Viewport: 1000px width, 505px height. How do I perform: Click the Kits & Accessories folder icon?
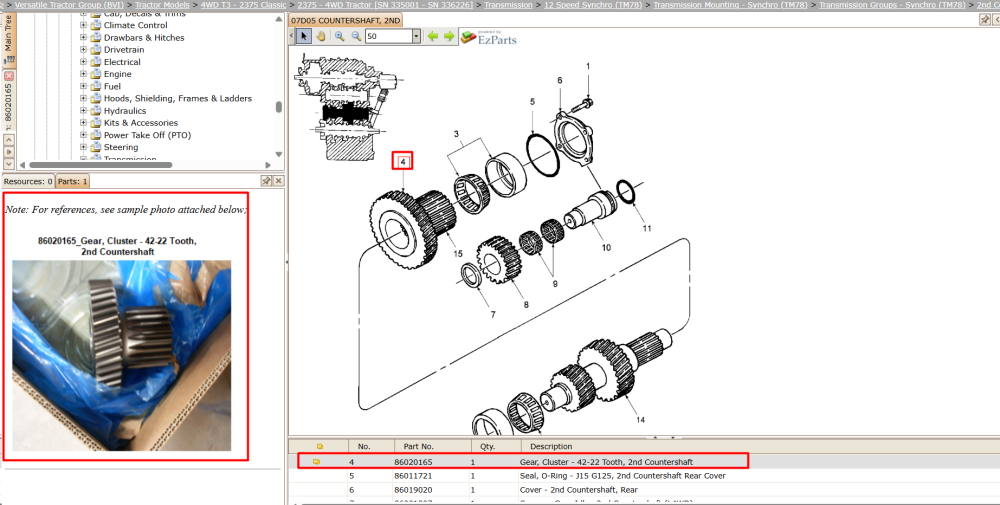point(96,123)
